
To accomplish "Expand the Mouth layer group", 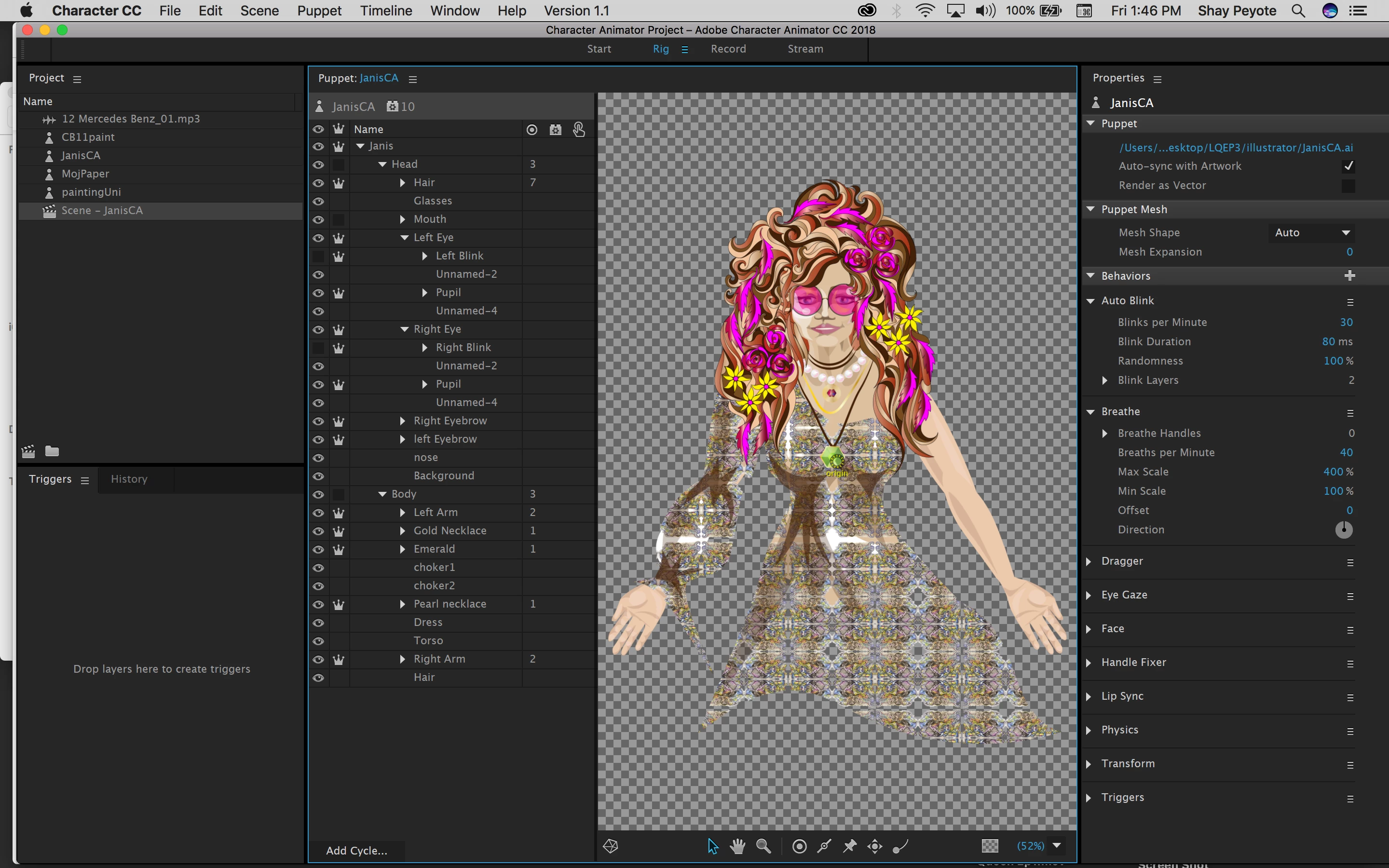I will pos(402,219).
